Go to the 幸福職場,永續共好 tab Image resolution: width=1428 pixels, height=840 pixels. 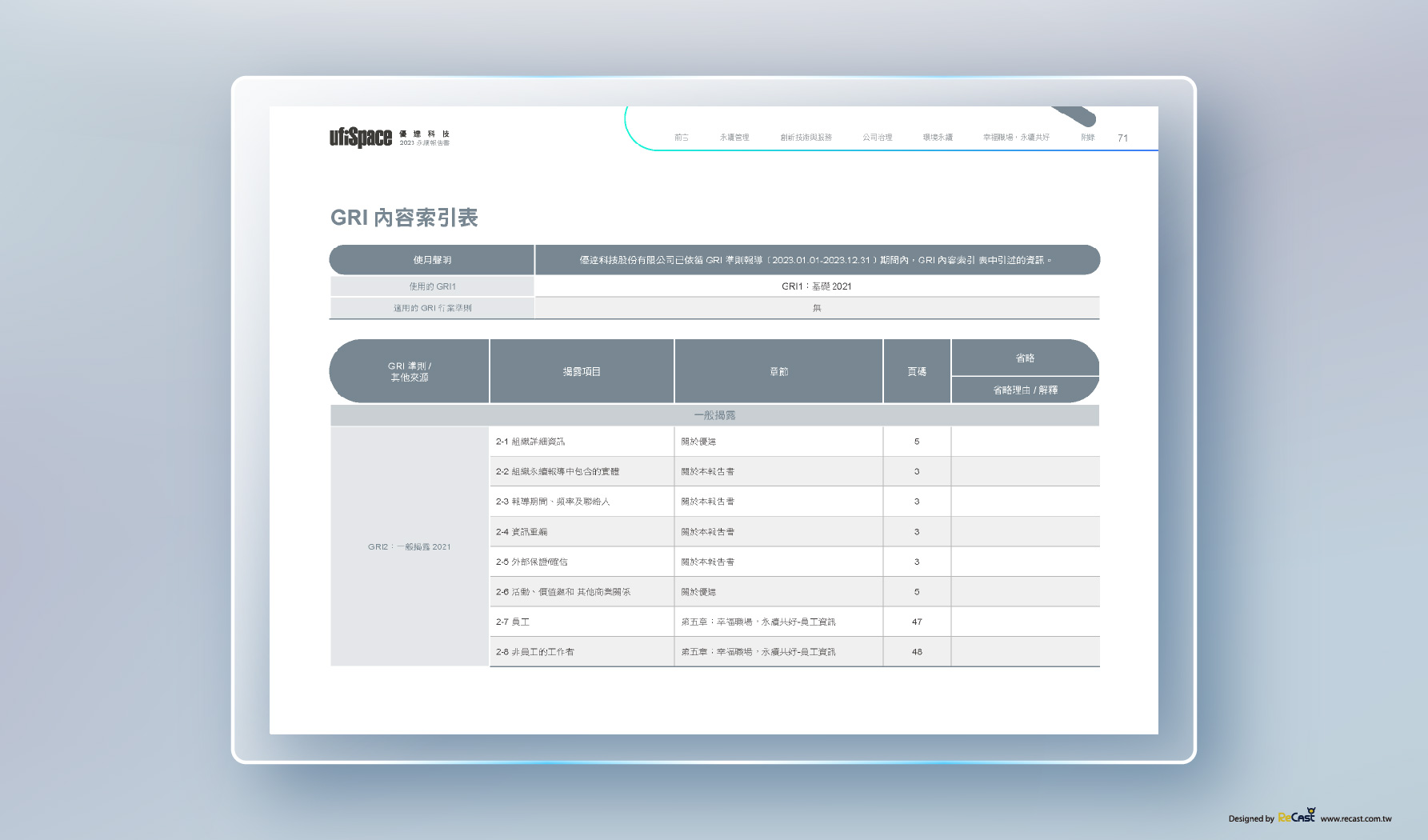[1016, 138]
